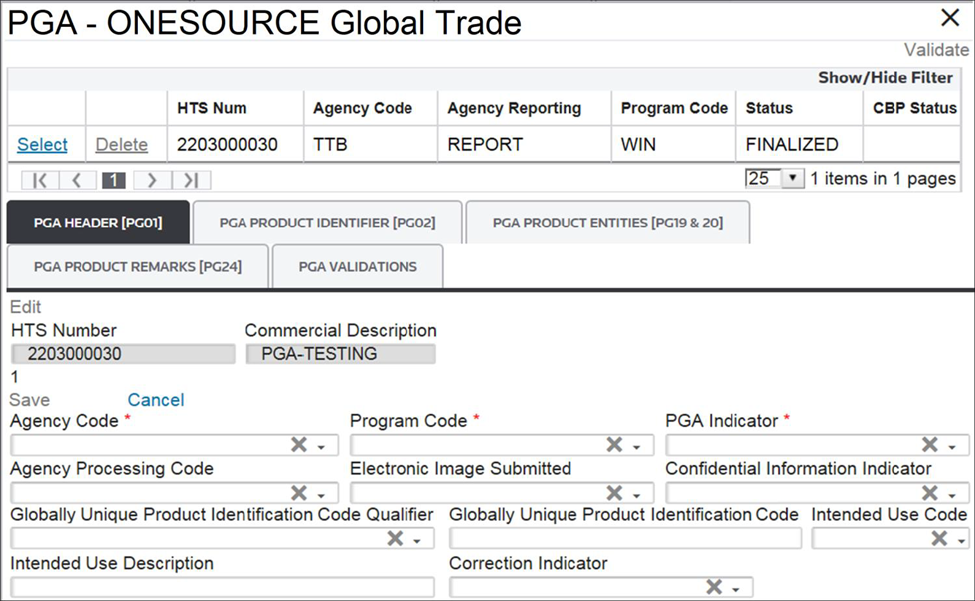
Task: Open the page size dropdown showing 25
Action: coord(792,179)
